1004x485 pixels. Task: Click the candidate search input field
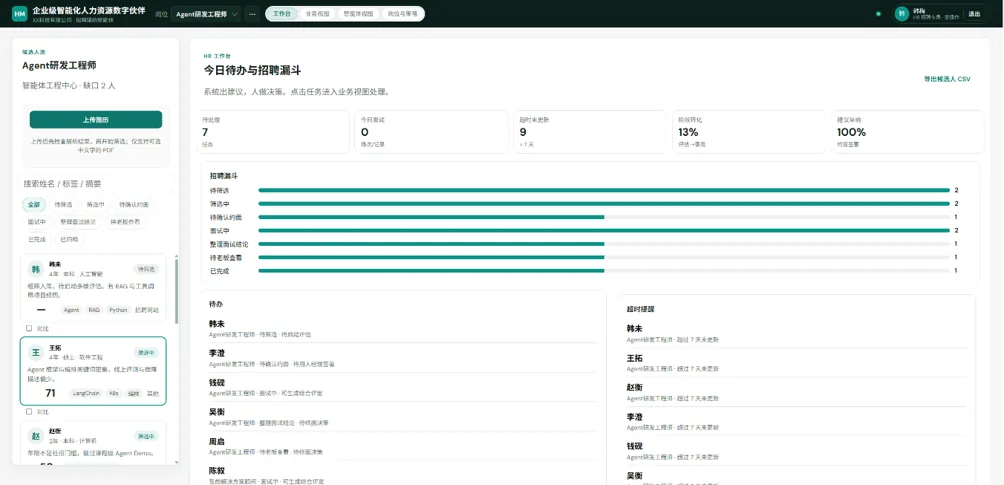[x=95, y=184]
